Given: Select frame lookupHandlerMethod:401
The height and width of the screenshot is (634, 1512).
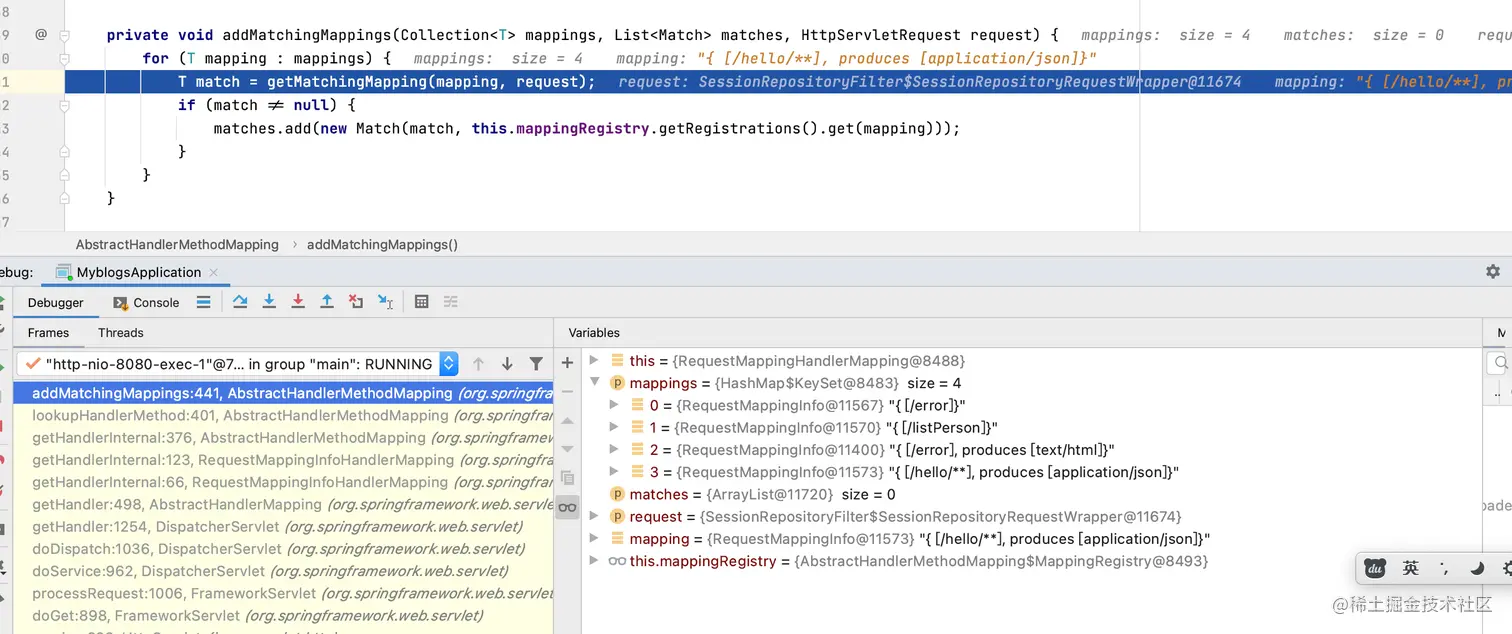Looking at the screenshot, I should pos(283,416).
